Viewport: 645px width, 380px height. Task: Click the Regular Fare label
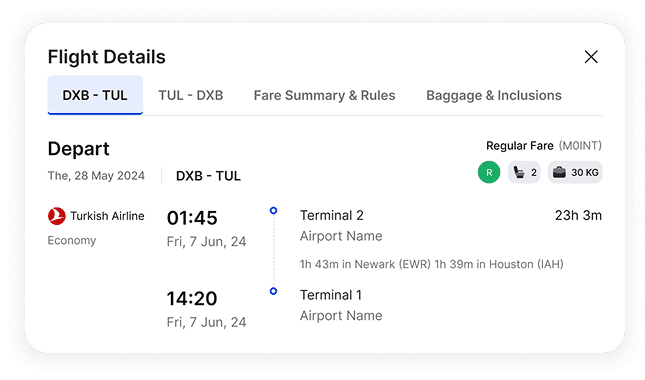point(520,146)
